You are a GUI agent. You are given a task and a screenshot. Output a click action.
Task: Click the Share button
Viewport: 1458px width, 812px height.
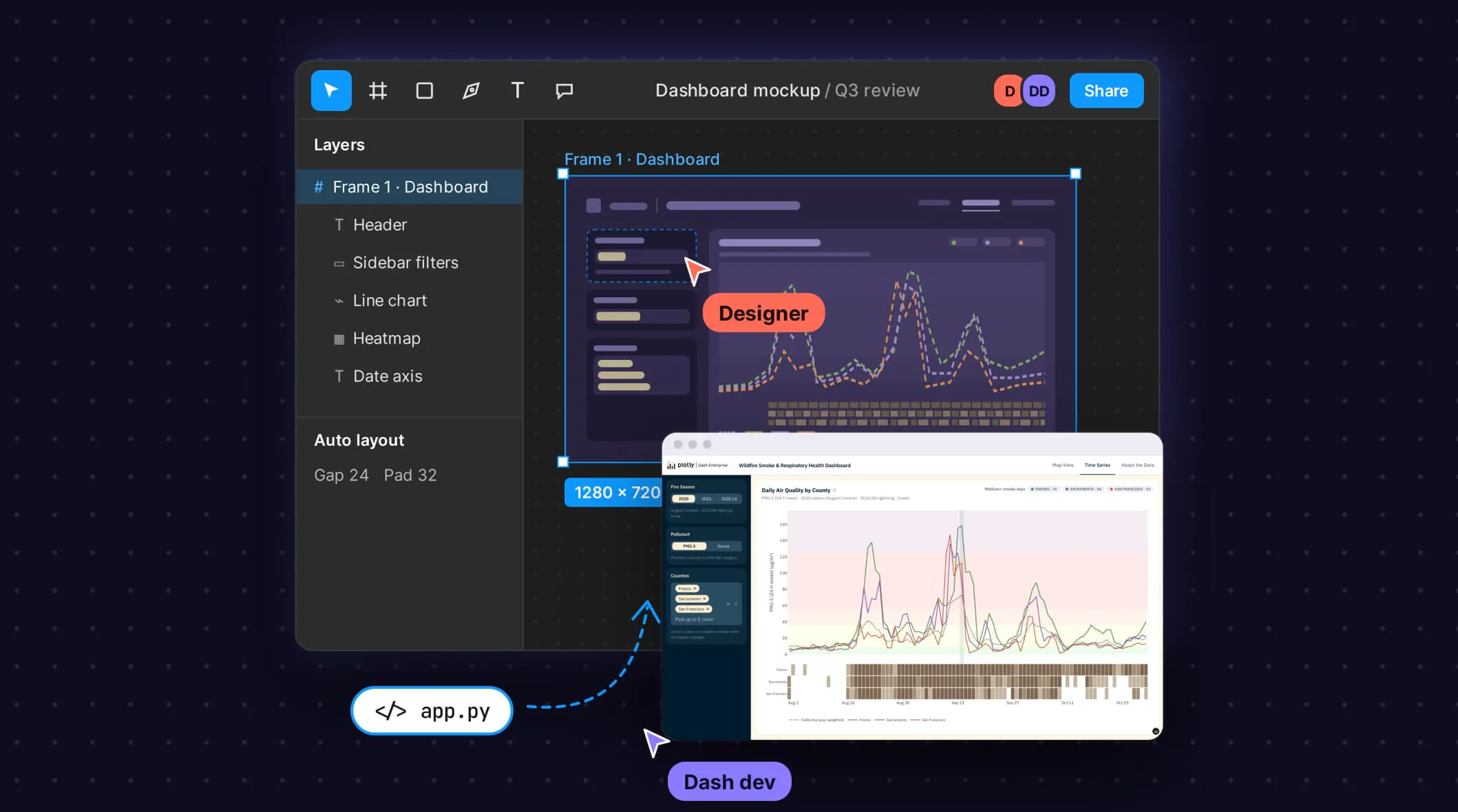(1106, 91)
